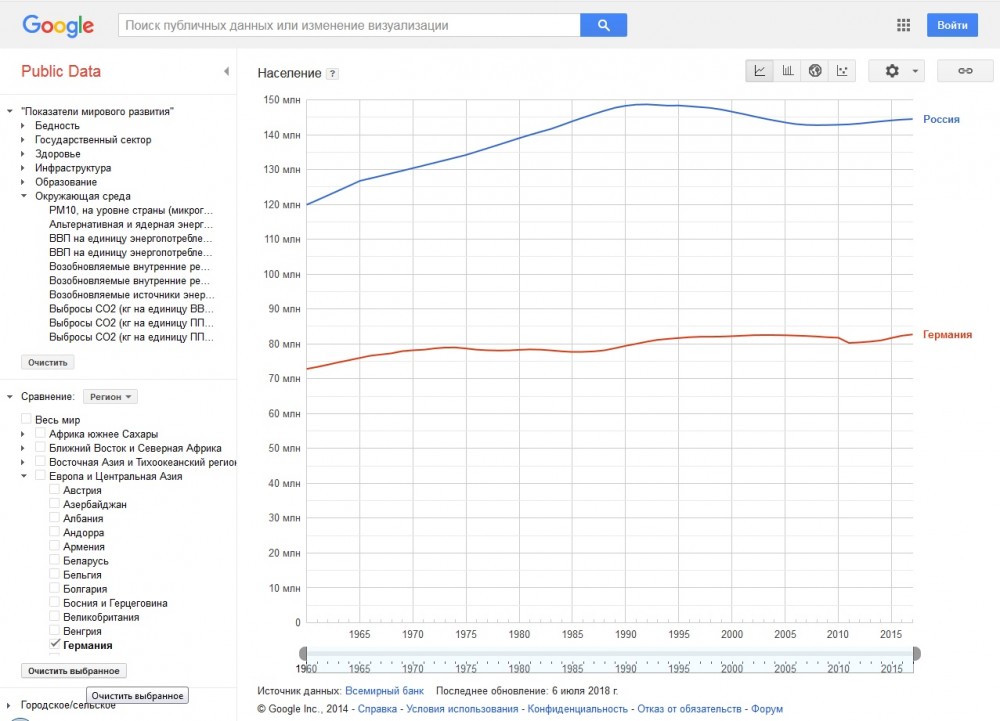The image size is (1000, 721).
Task: Expand Африка южнее Сахары region
Action: [23, 434]
